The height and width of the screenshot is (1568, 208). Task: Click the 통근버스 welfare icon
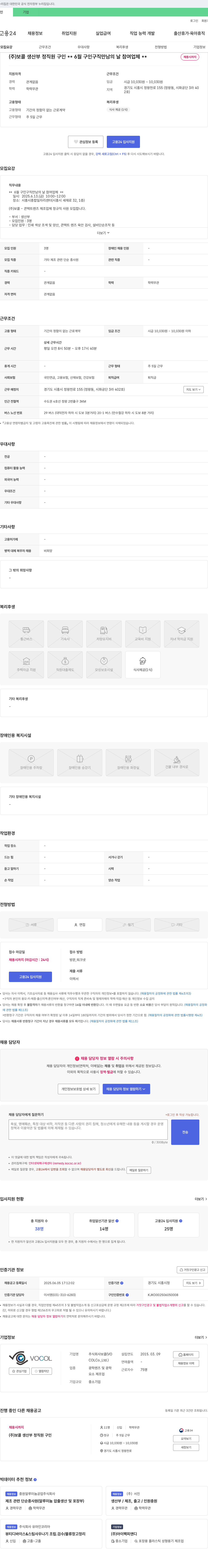pos(26,634)
